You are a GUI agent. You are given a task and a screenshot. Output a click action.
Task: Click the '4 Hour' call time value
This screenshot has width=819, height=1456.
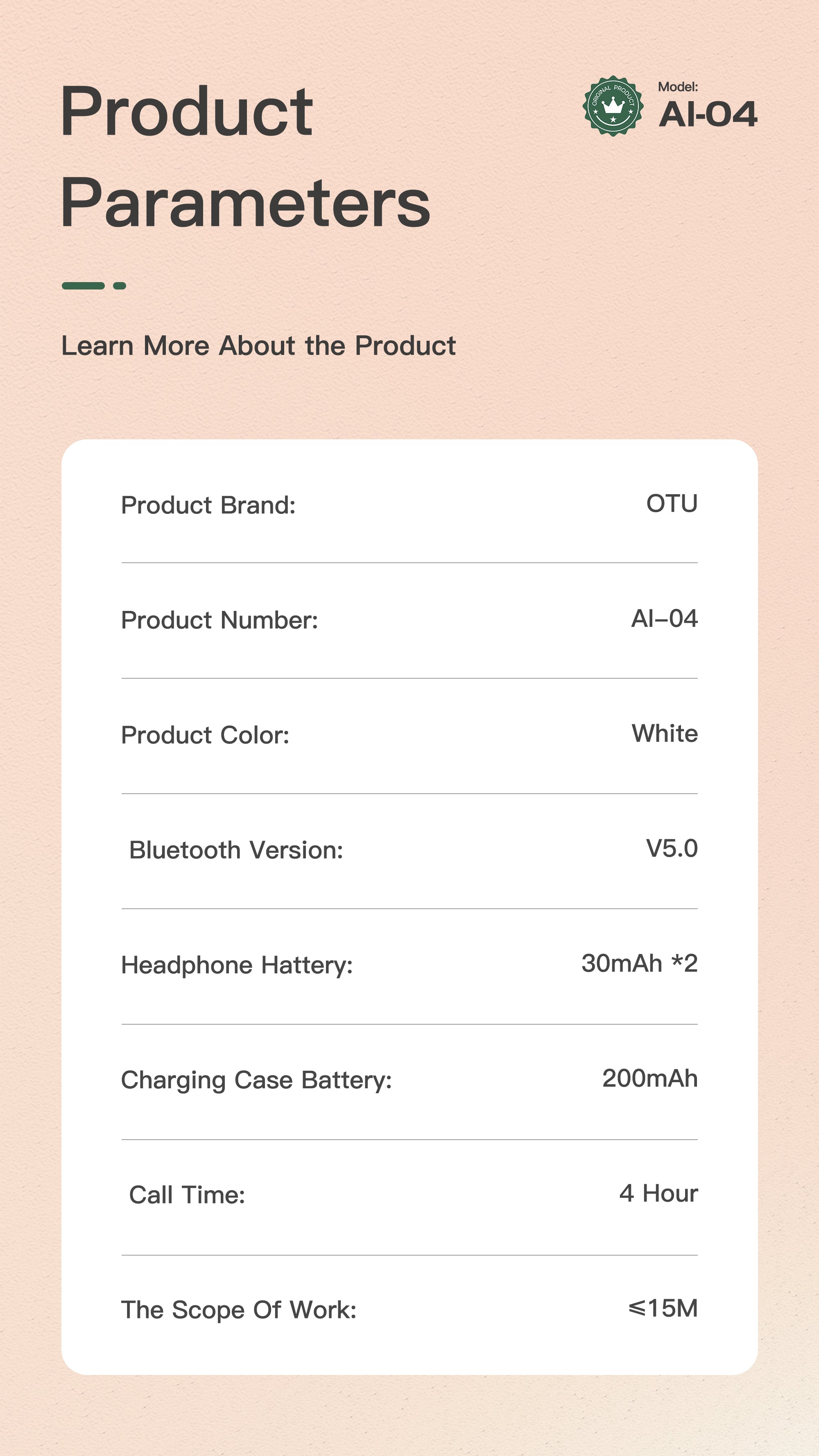[x=658, y=1193]
